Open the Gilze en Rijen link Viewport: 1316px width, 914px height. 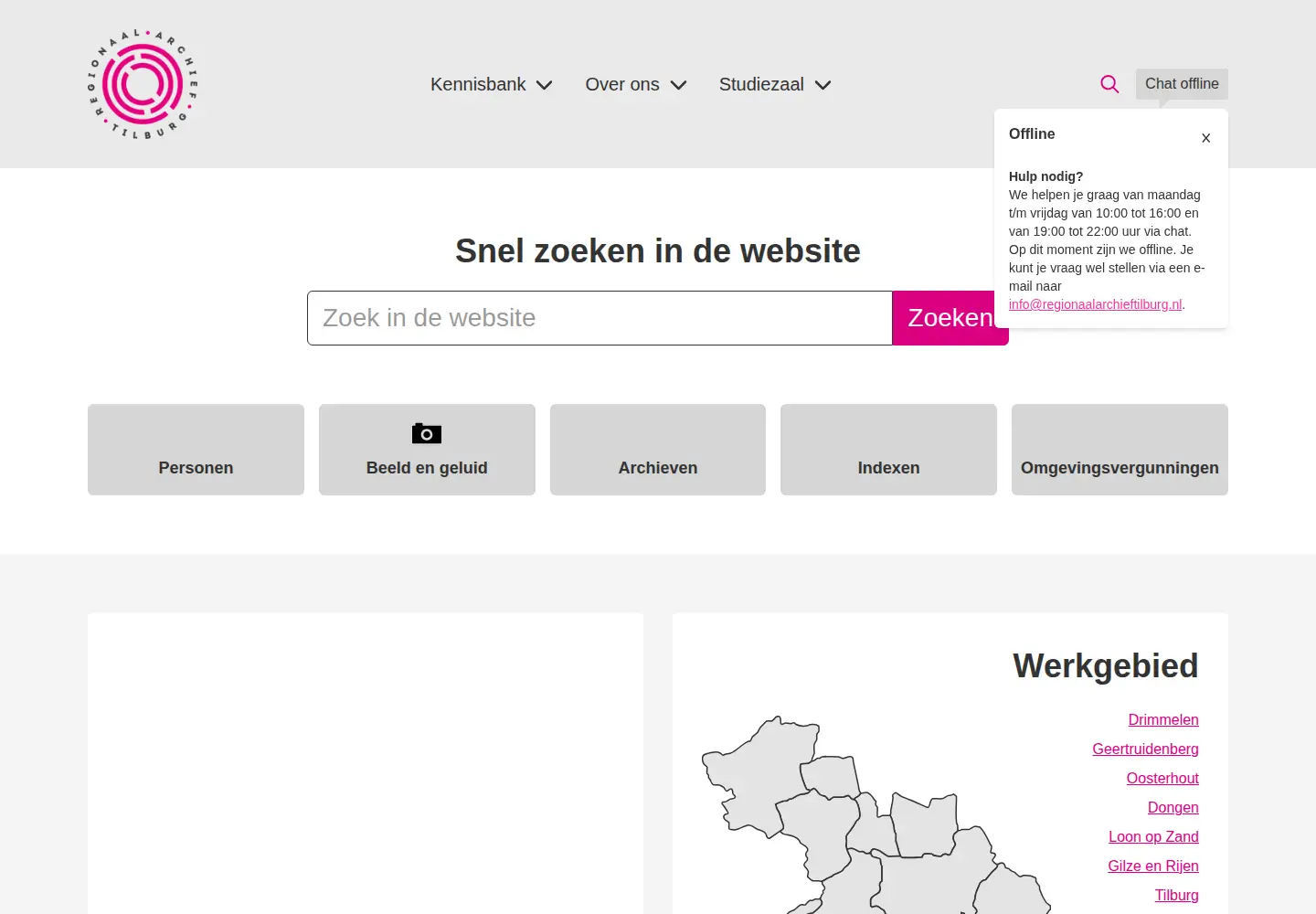coord(1153,866)
